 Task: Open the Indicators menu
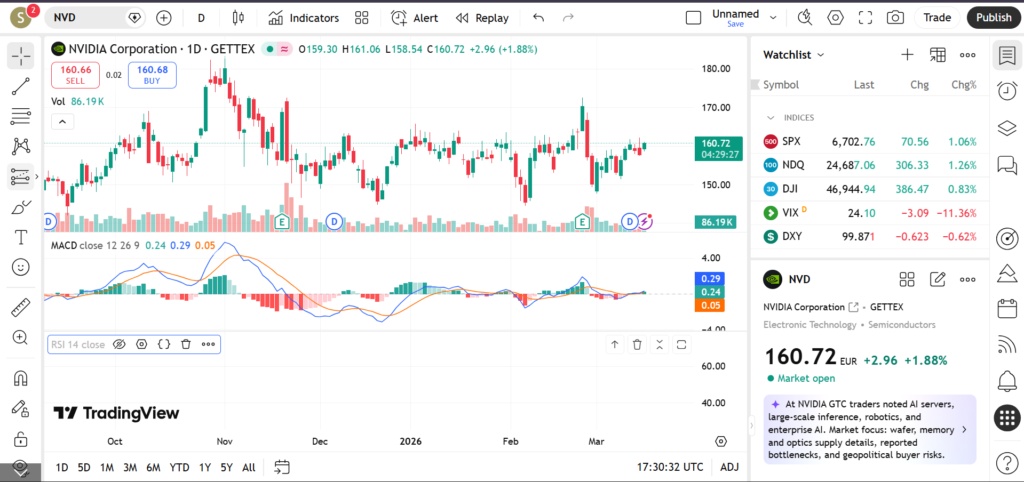pyautogui.click(x=304, y=17)
